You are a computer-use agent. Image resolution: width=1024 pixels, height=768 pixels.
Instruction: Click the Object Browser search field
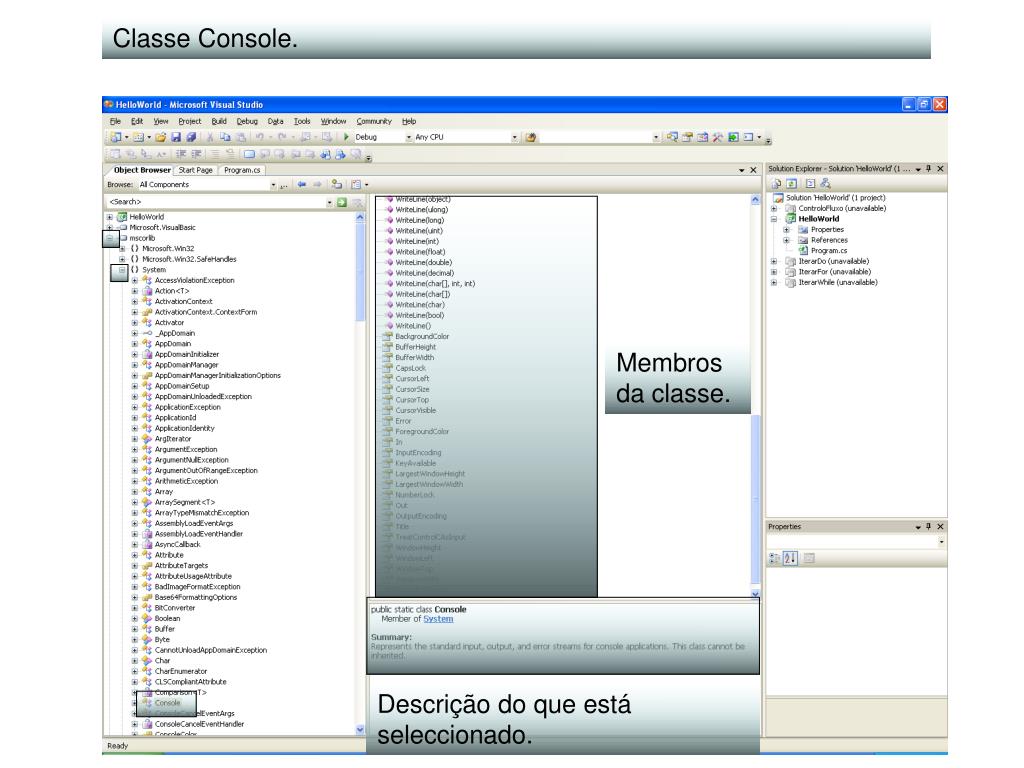pyautogui.click(x=216, y=202)
